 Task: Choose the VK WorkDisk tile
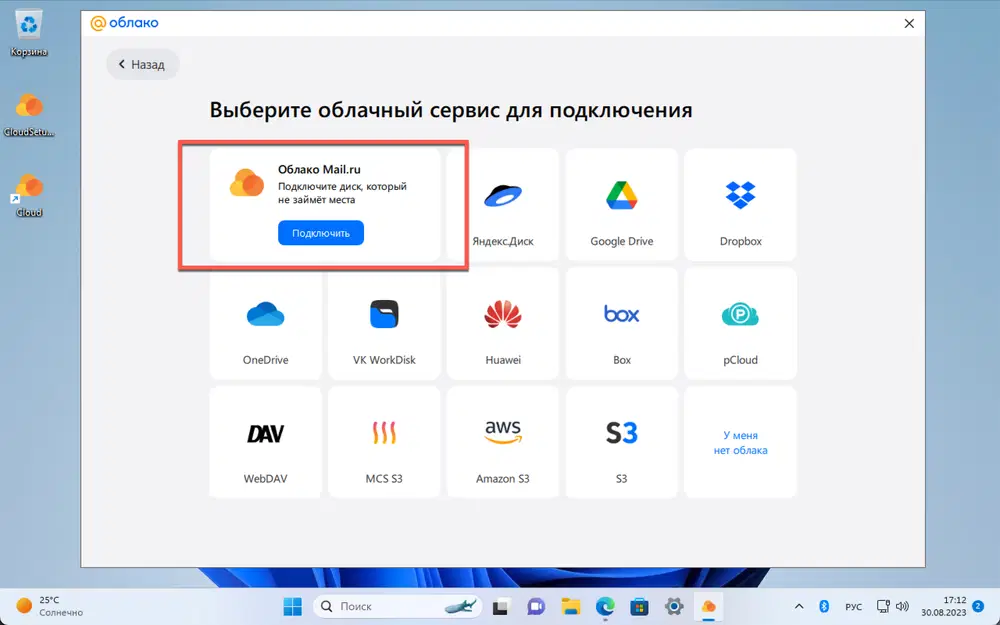tap(384, 323)
